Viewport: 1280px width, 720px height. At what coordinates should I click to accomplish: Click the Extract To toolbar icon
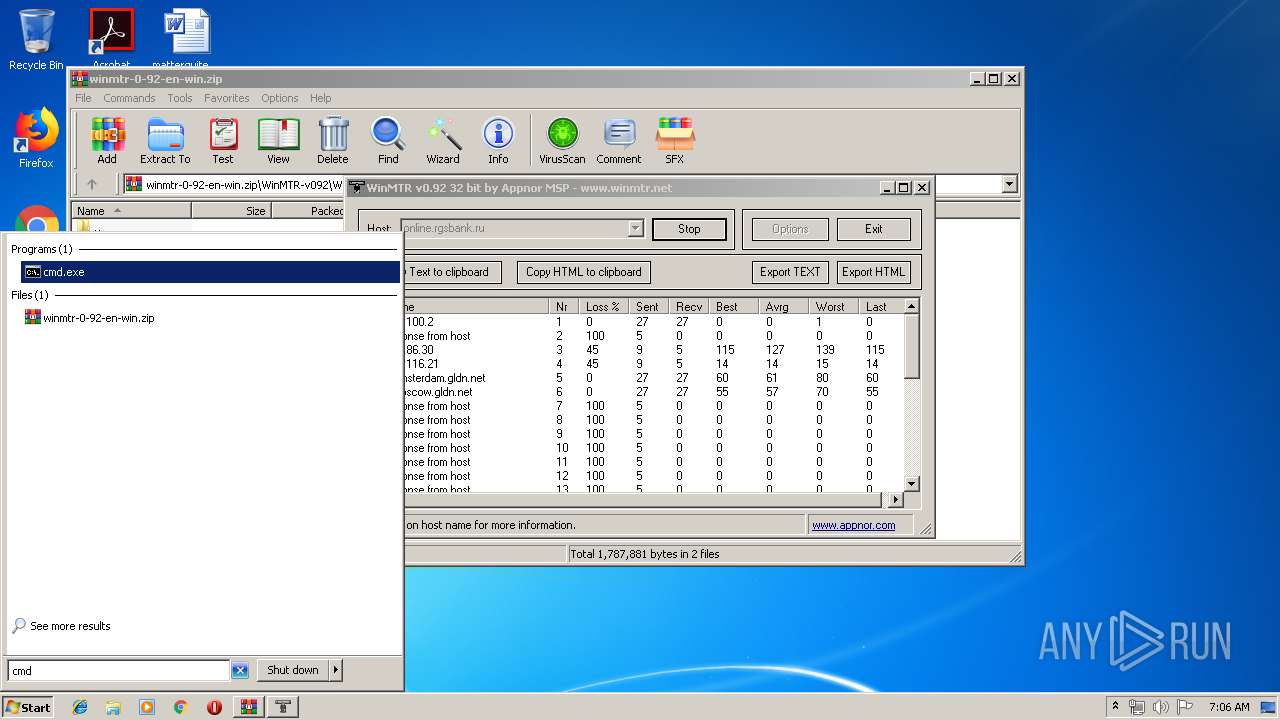[165, 141]
